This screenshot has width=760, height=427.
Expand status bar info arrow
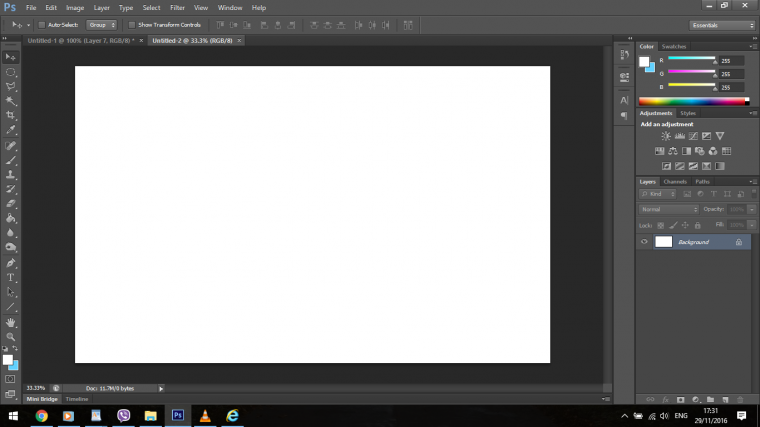point(161,388)
